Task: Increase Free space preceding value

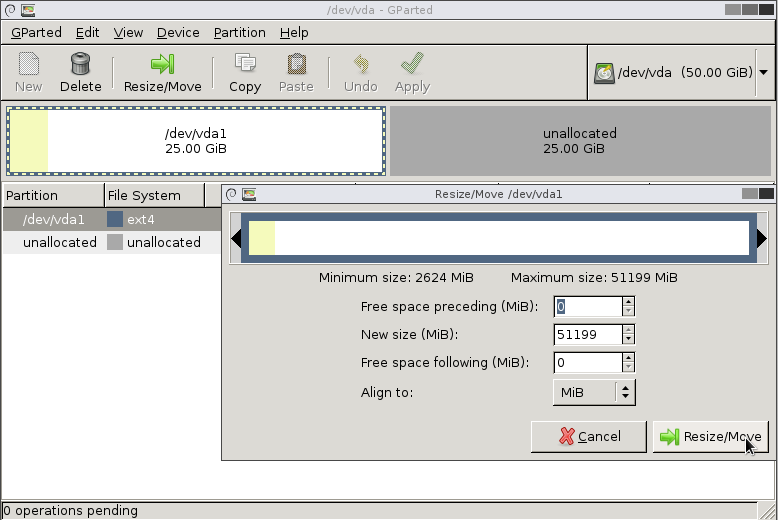Action: click(629, 302)
